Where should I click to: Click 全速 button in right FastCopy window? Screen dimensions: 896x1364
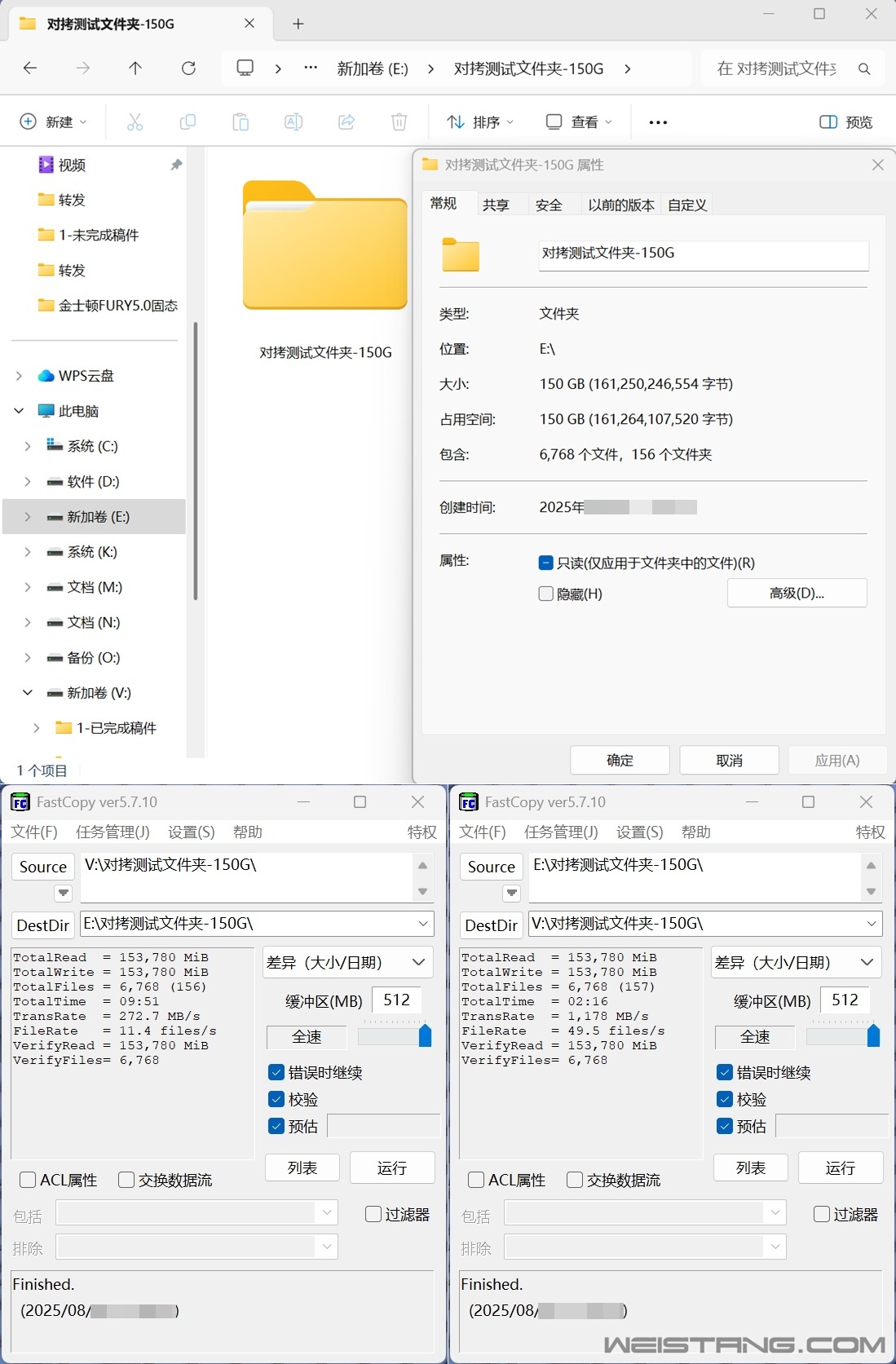(755, 1036)
